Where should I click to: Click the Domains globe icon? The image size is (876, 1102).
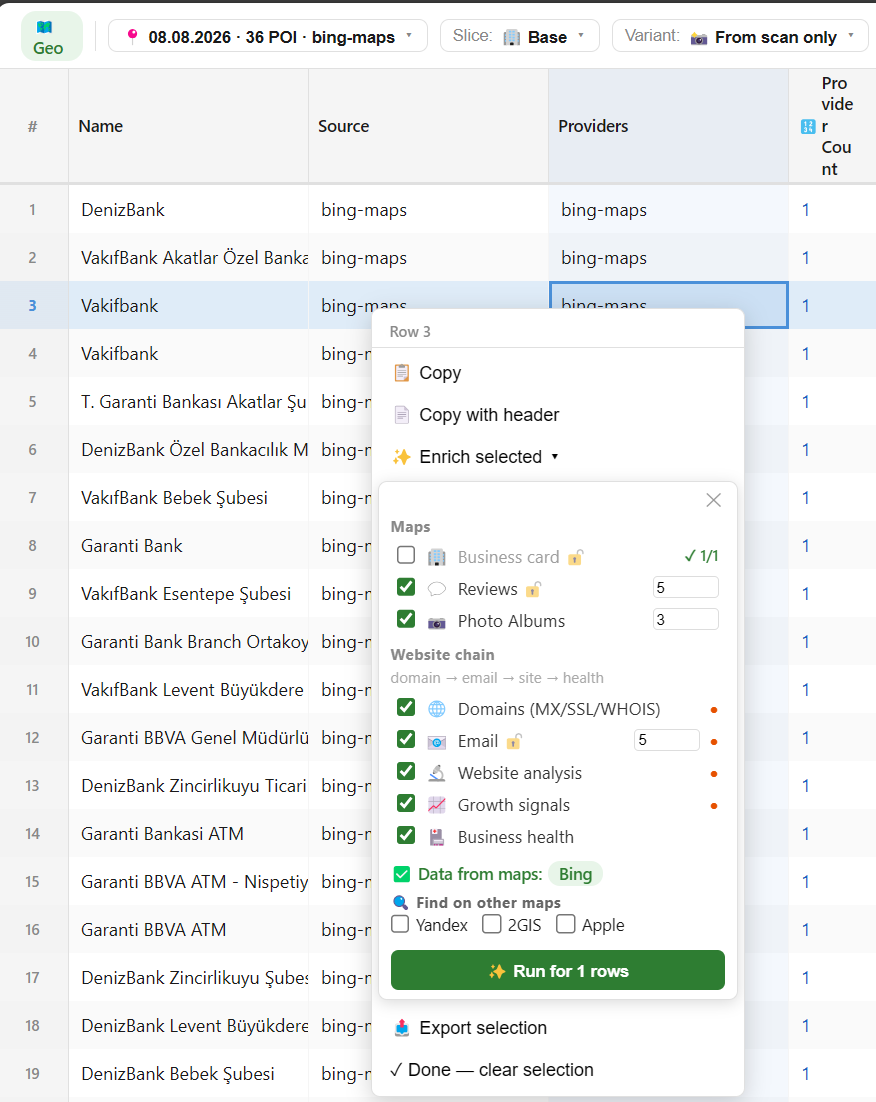tap(437, 709)
